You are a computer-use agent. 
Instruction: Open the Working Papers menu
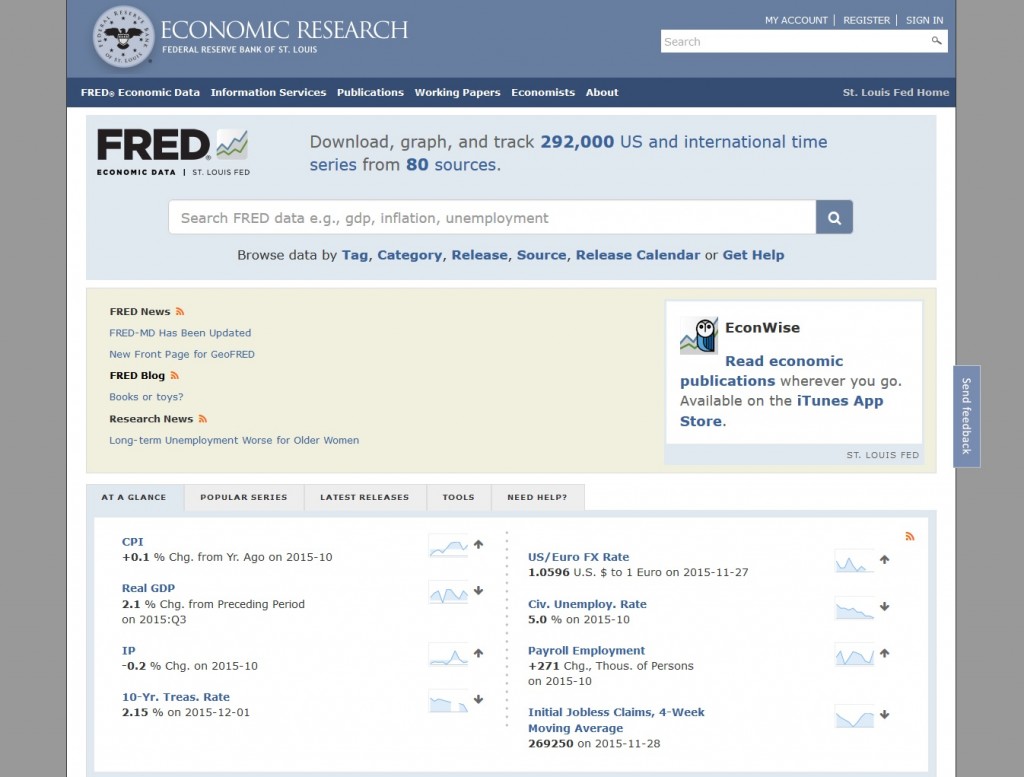point(457,93)
